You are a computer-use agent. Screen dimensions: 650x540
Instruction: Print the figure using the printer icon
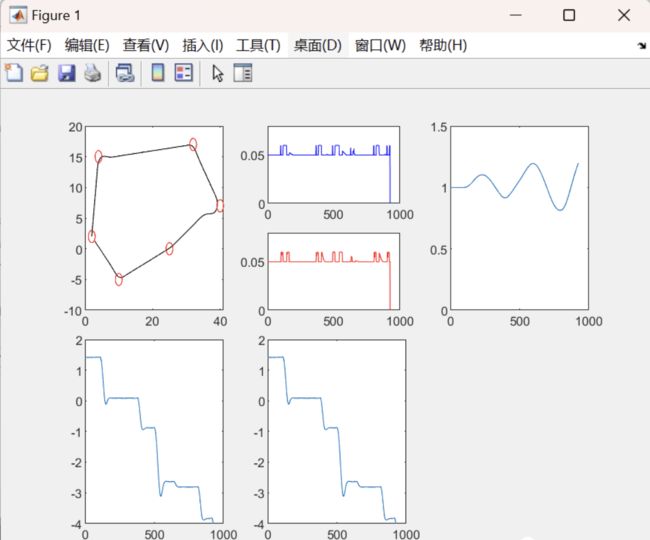(x=92, y=73)
